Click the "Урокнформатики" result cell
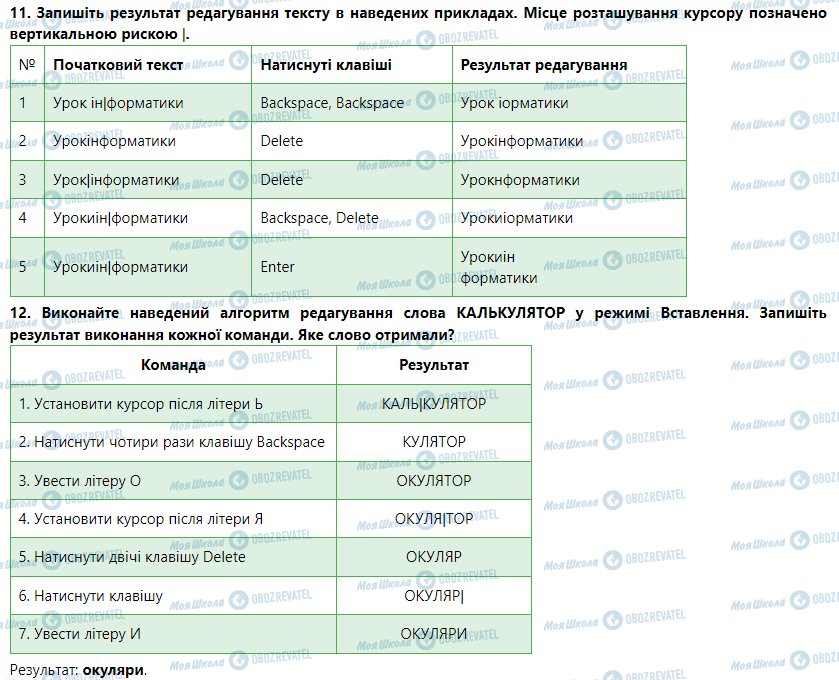The height and width of the screenshot is (680, 839). tap(520, 180)
